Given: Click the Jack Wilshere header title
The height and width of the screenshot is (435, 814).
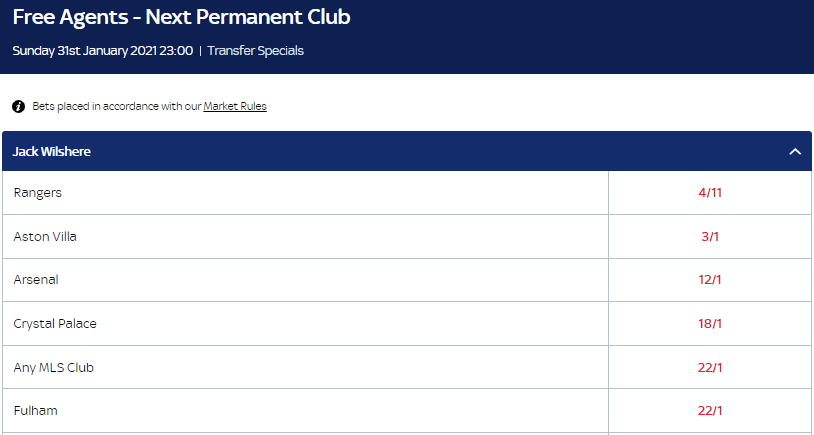Looking at the screenshot, I should (53, 152).
